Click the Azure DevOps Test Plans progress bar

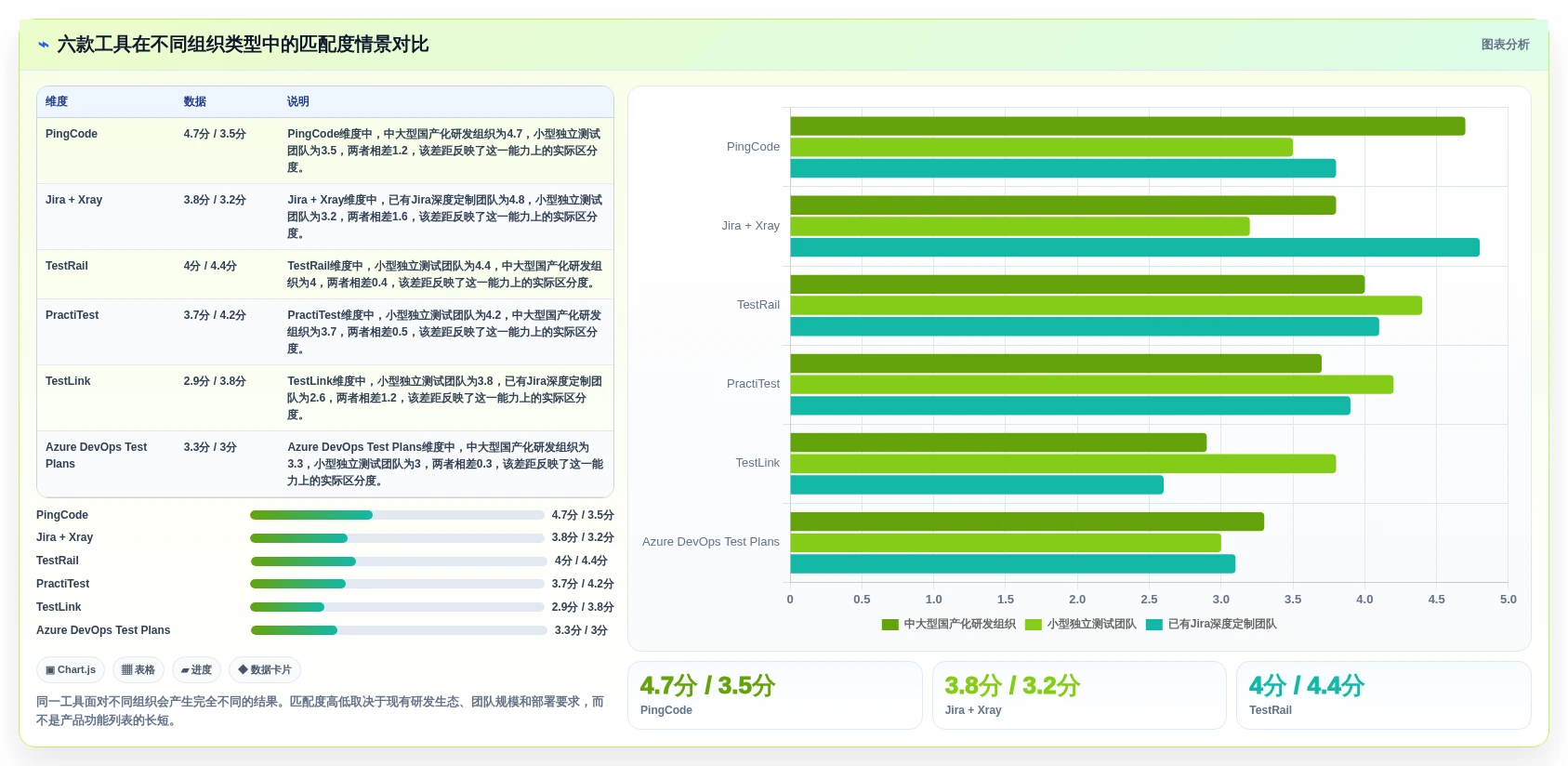point(399,630)
